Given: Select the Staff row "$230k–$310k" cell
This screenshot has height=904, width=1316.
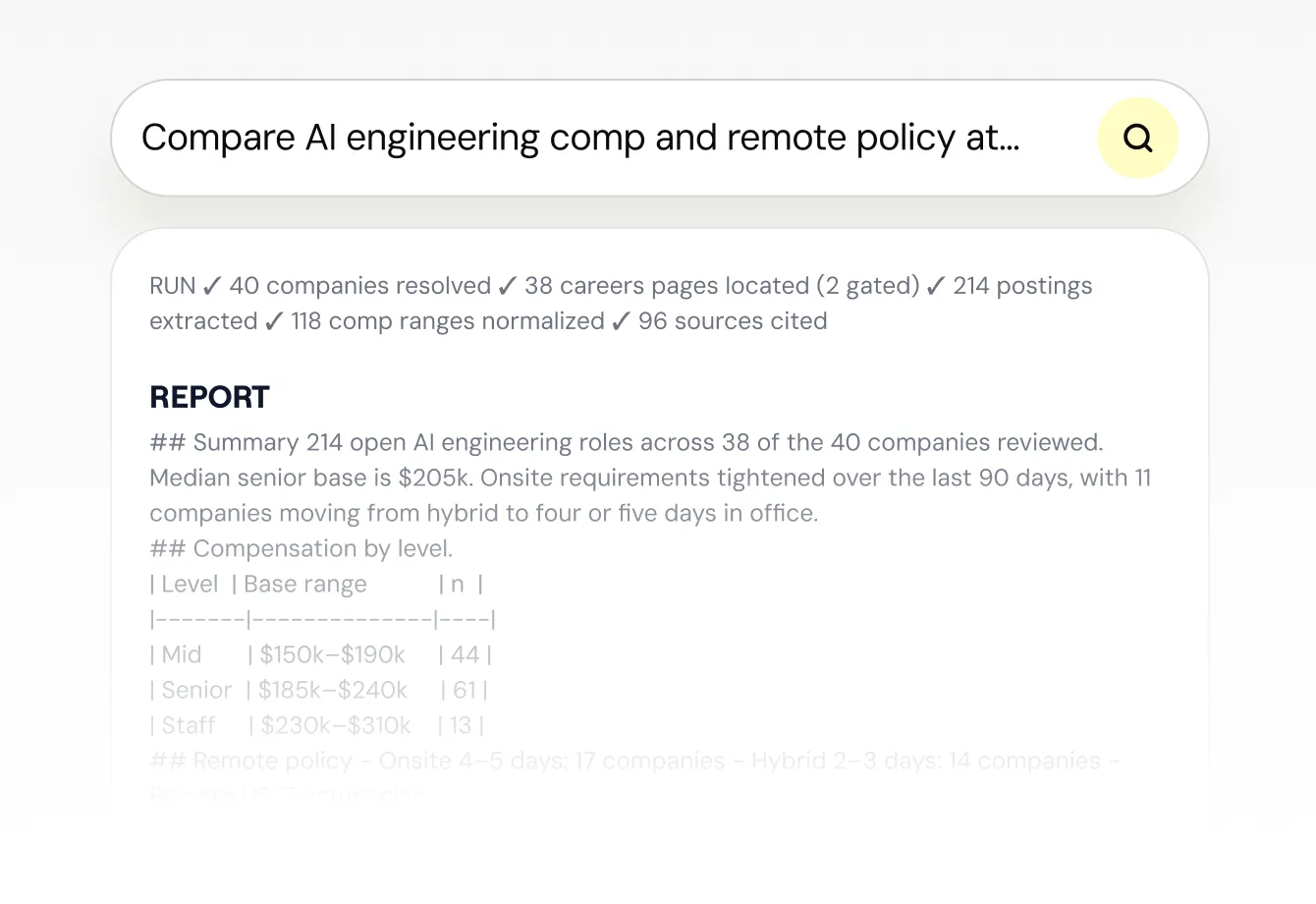Looking at the screenshot, I should [336, 725].
